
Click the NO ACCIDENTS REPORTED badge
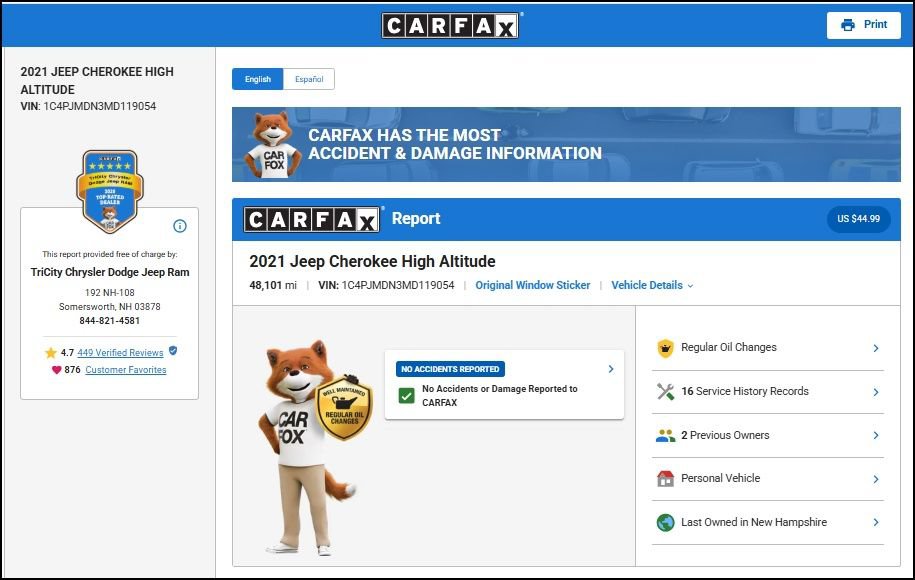[450, 369]
